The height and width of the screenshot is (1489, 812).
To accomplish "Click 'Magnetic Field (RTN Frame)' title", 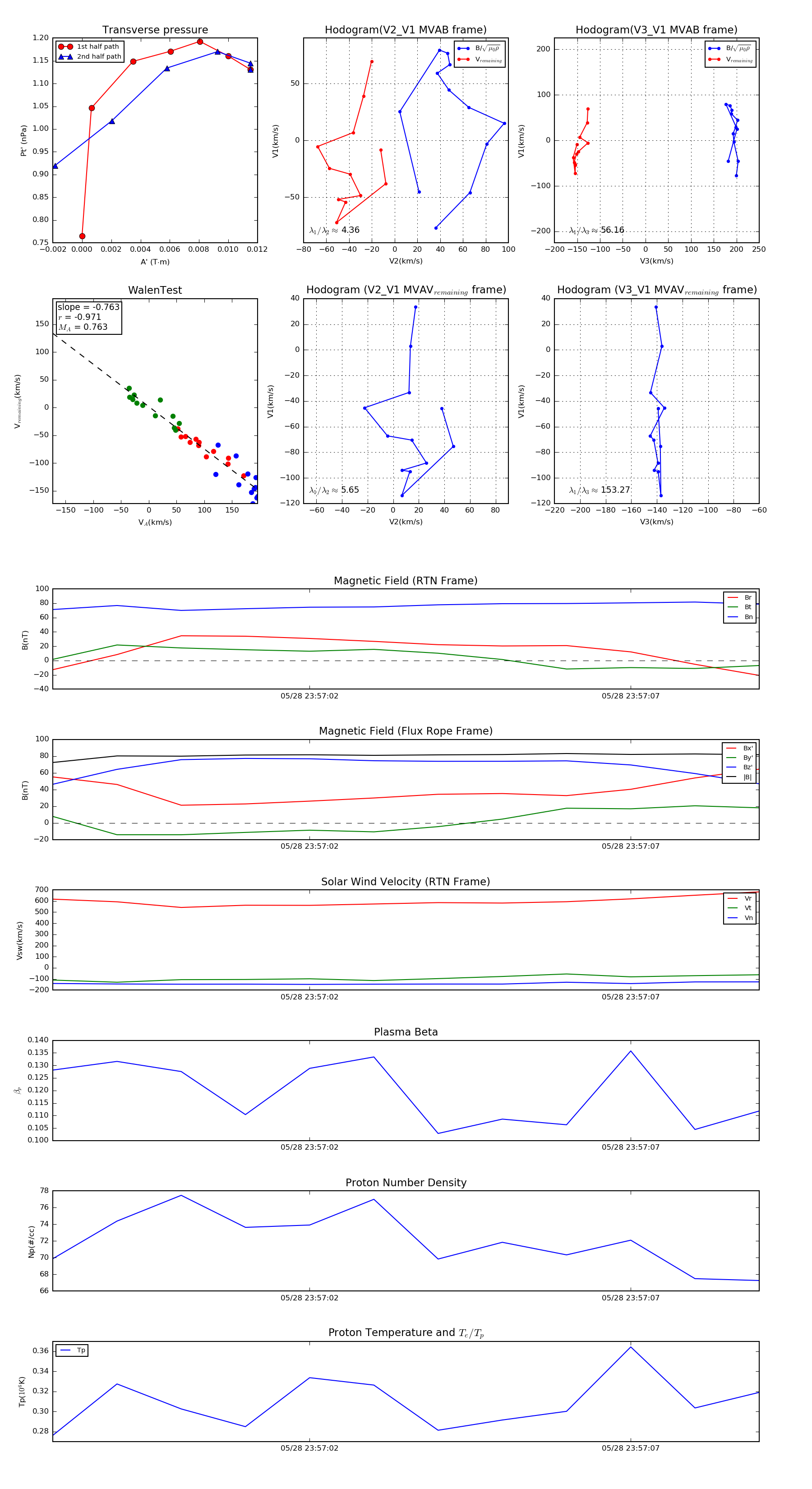I will [x=406, y=581].
